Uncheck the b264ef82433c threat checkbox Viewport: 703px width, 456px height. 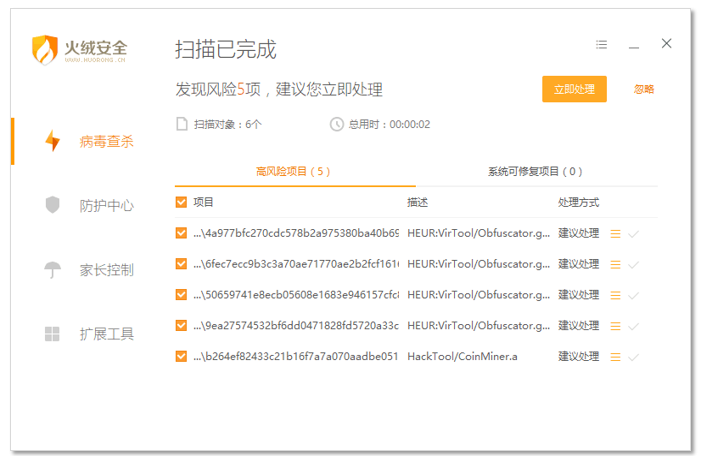pyautogui.click(x=181, y=357)
